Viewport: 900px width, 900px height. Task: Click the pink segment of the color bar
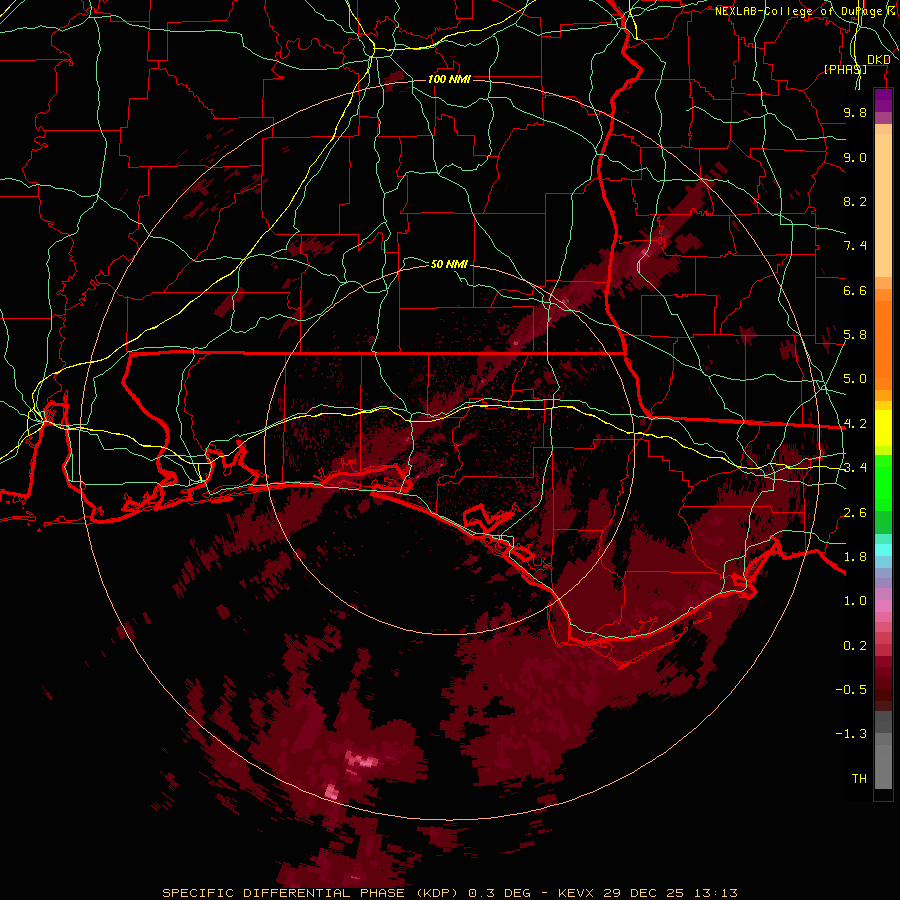(x=883, y=606)
